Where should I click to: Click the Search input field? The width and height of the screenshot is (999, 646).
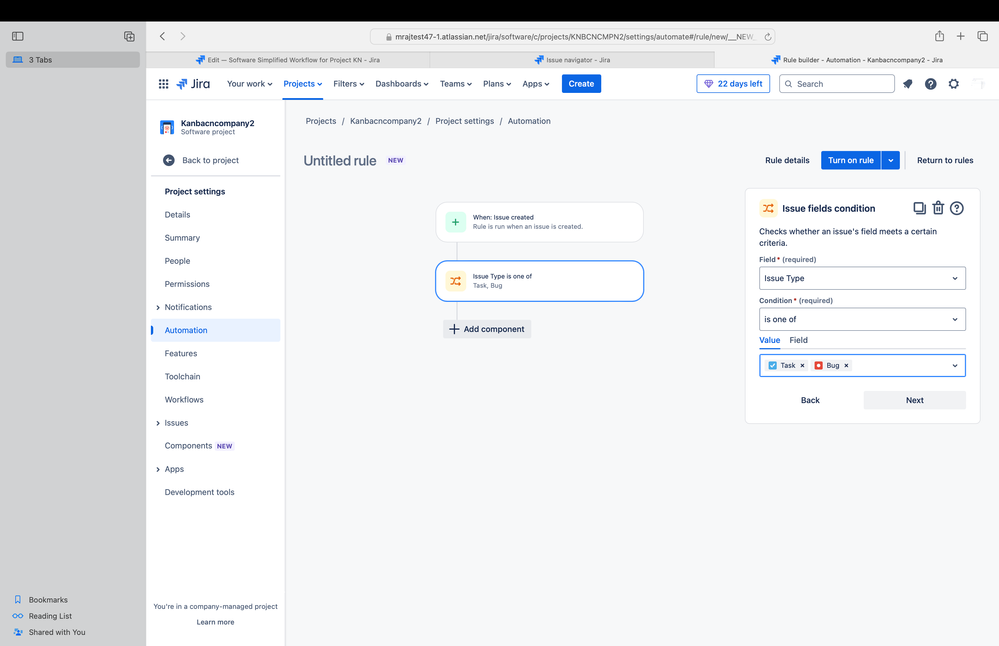click(x=837, y=83)
